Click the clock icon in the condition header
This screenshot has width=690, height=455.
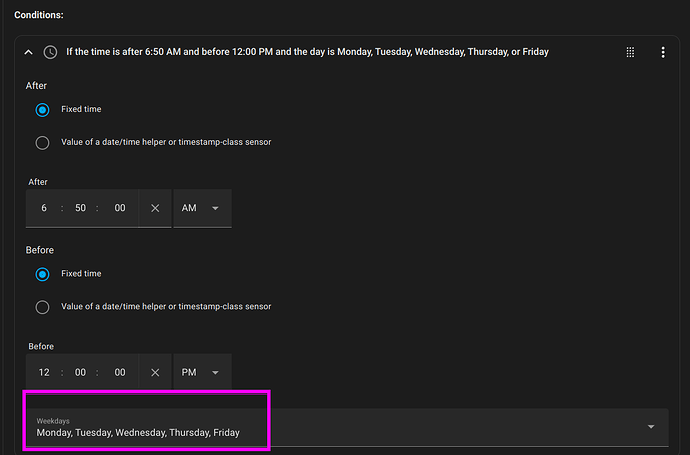[x=51, y=52]
